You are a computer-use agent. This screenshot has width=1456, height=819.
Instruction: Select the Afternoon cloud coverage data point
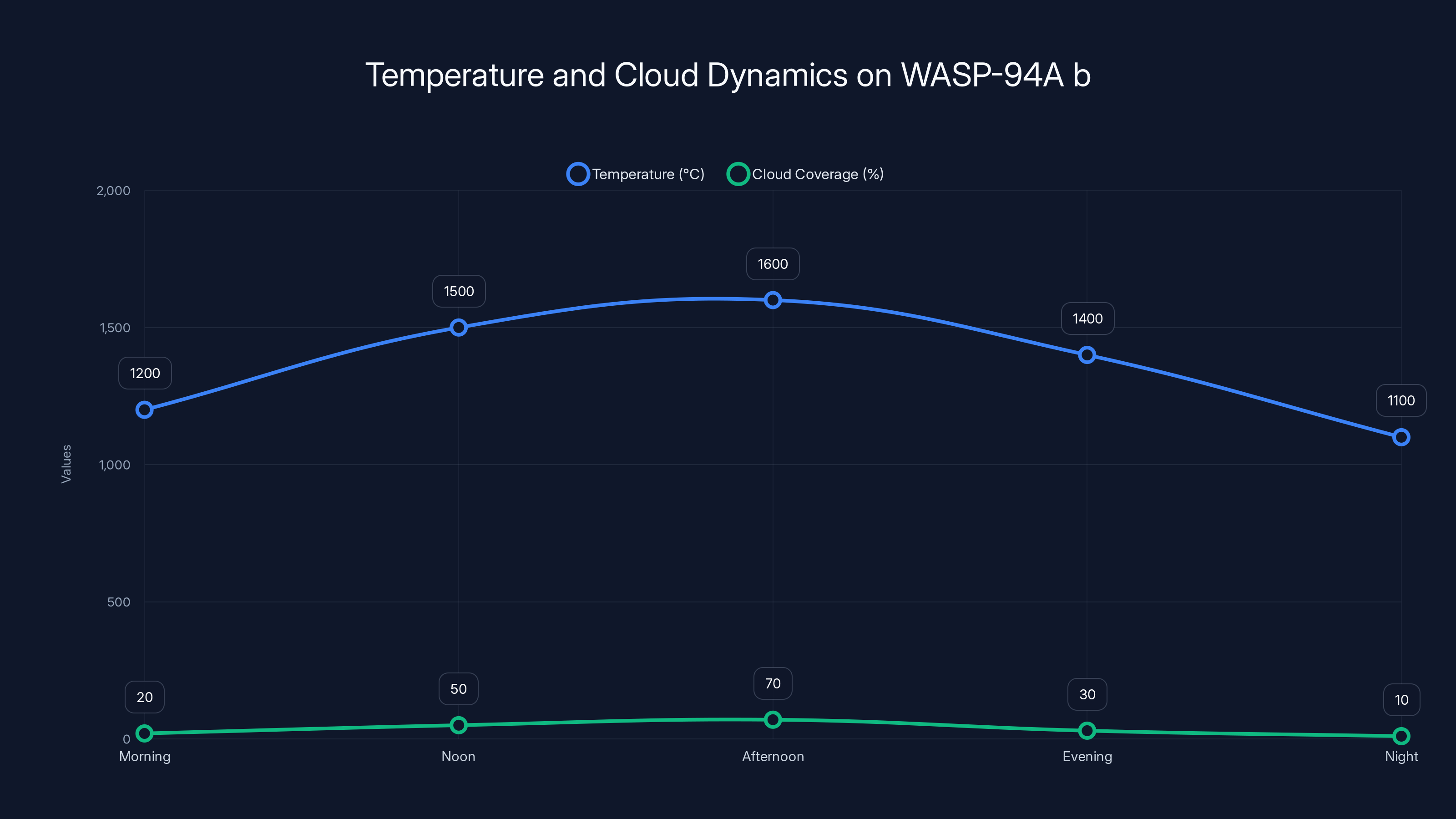(773, 719)
